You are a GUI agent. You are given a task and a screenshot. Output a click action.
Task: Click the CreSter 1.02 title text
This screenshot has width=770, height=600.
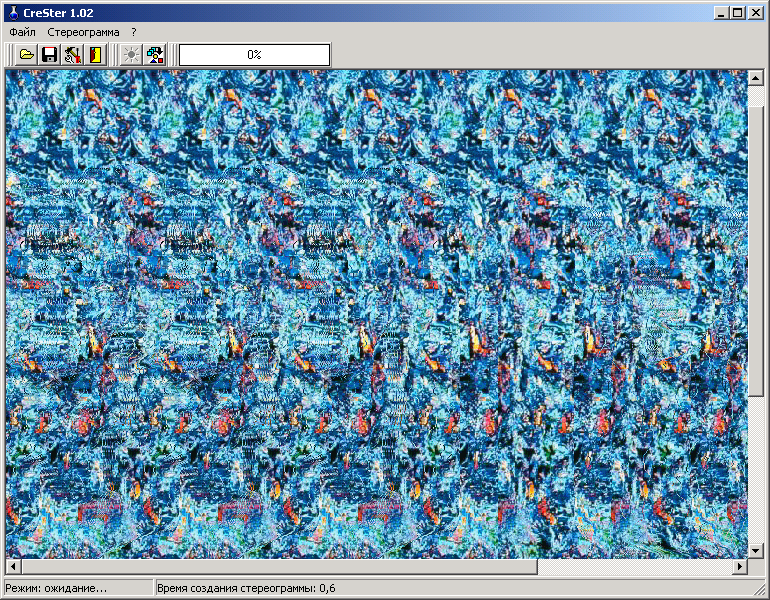(x=58, y=13)
